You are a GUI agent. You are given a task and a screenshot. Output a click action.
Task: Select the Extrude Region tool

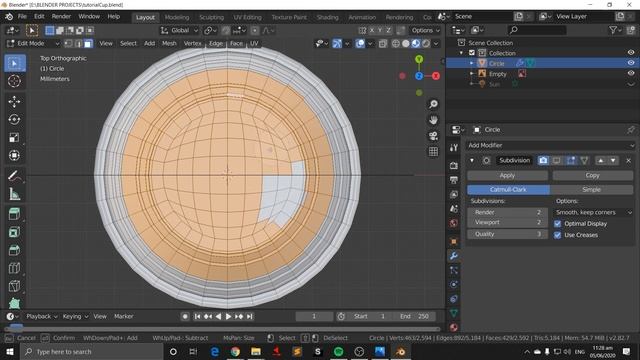click(15, 214)
